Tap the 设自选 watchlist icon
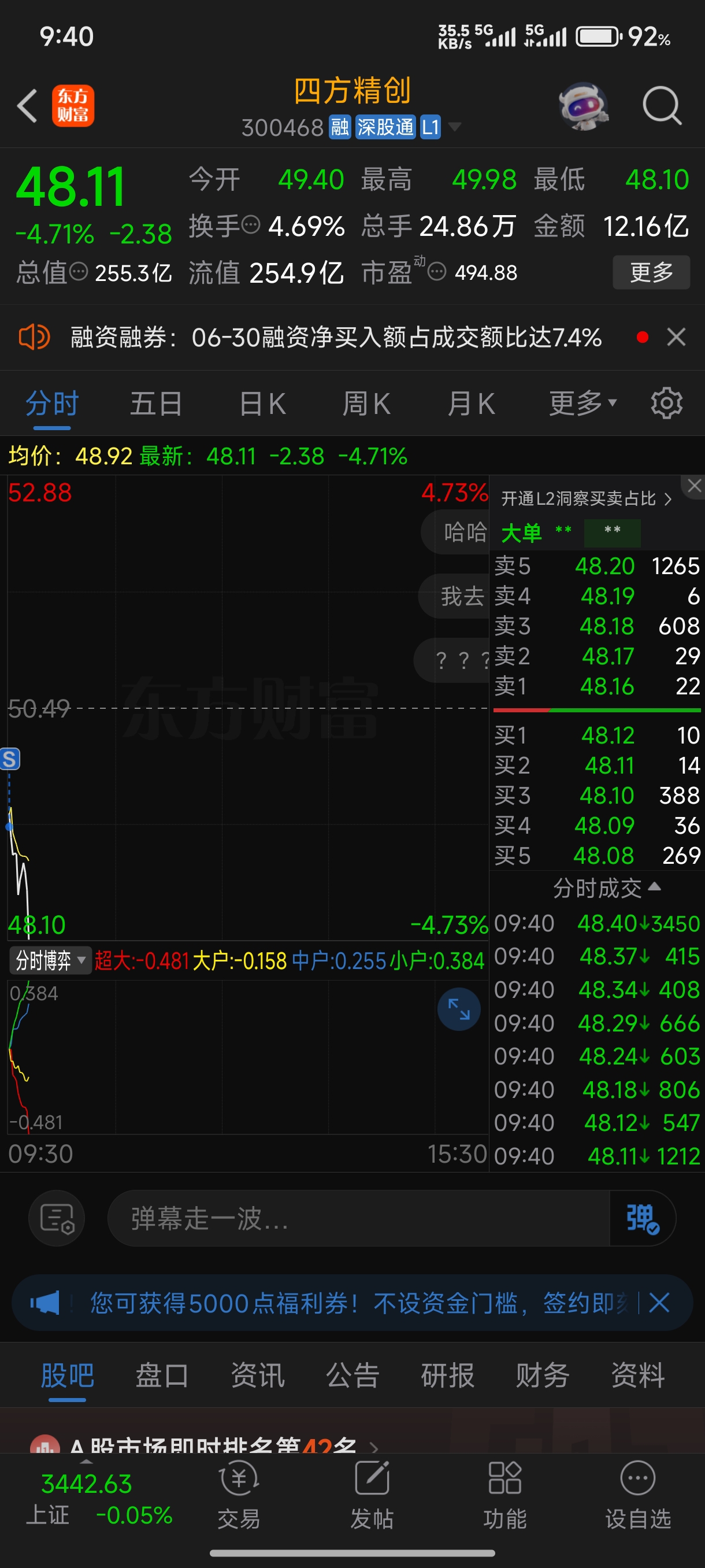This screenshot has width=705, height=1568. (638, 1495)
